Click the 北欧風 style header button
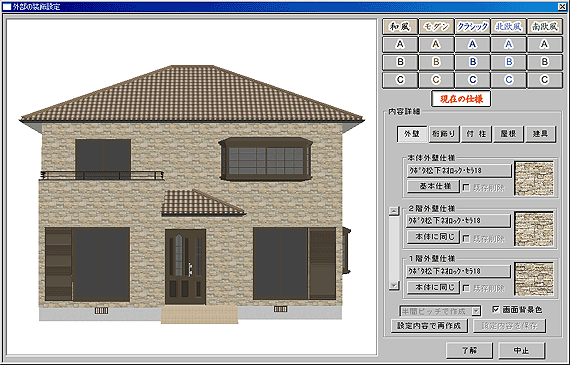 click(508, 27)
